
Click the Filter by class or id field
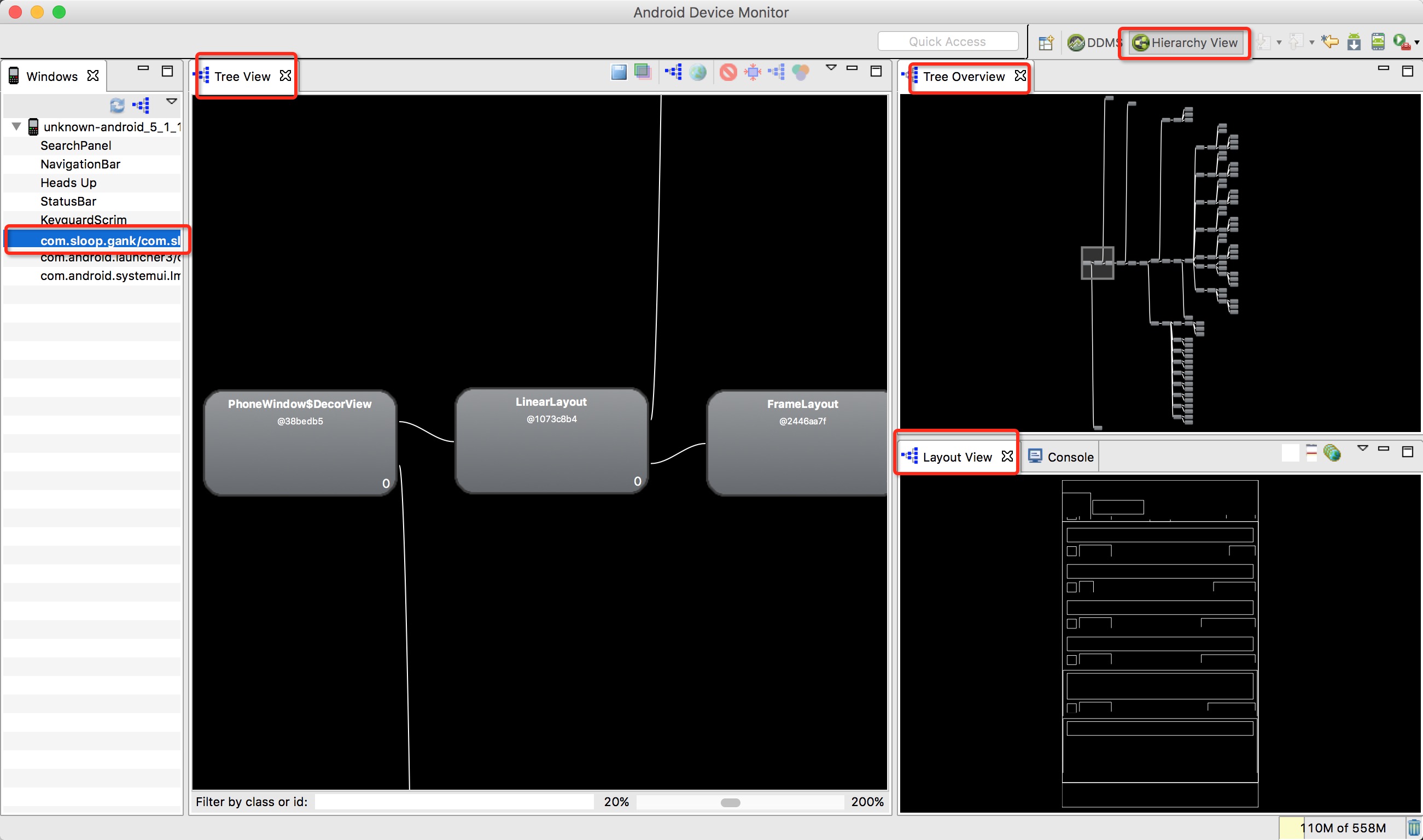454,802
